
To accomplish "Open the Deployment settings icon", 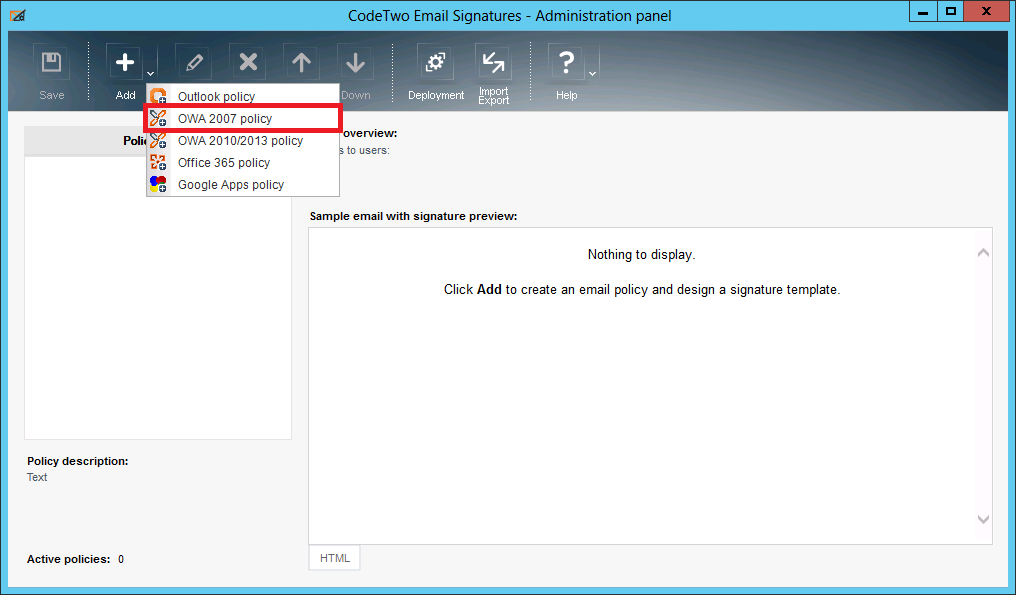I will [435, 63].
